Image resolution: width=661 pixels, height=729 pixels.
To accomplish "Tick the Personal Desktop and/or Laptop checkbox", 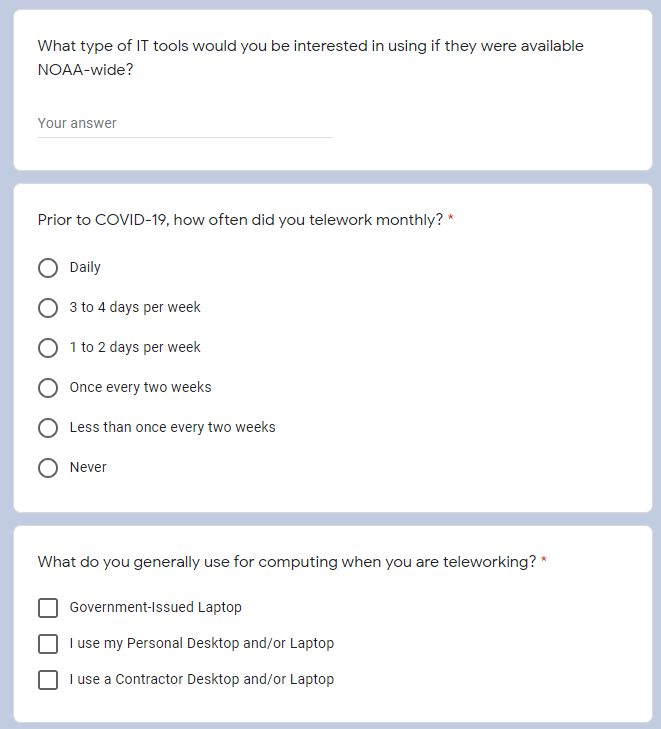I will (48, 644).
